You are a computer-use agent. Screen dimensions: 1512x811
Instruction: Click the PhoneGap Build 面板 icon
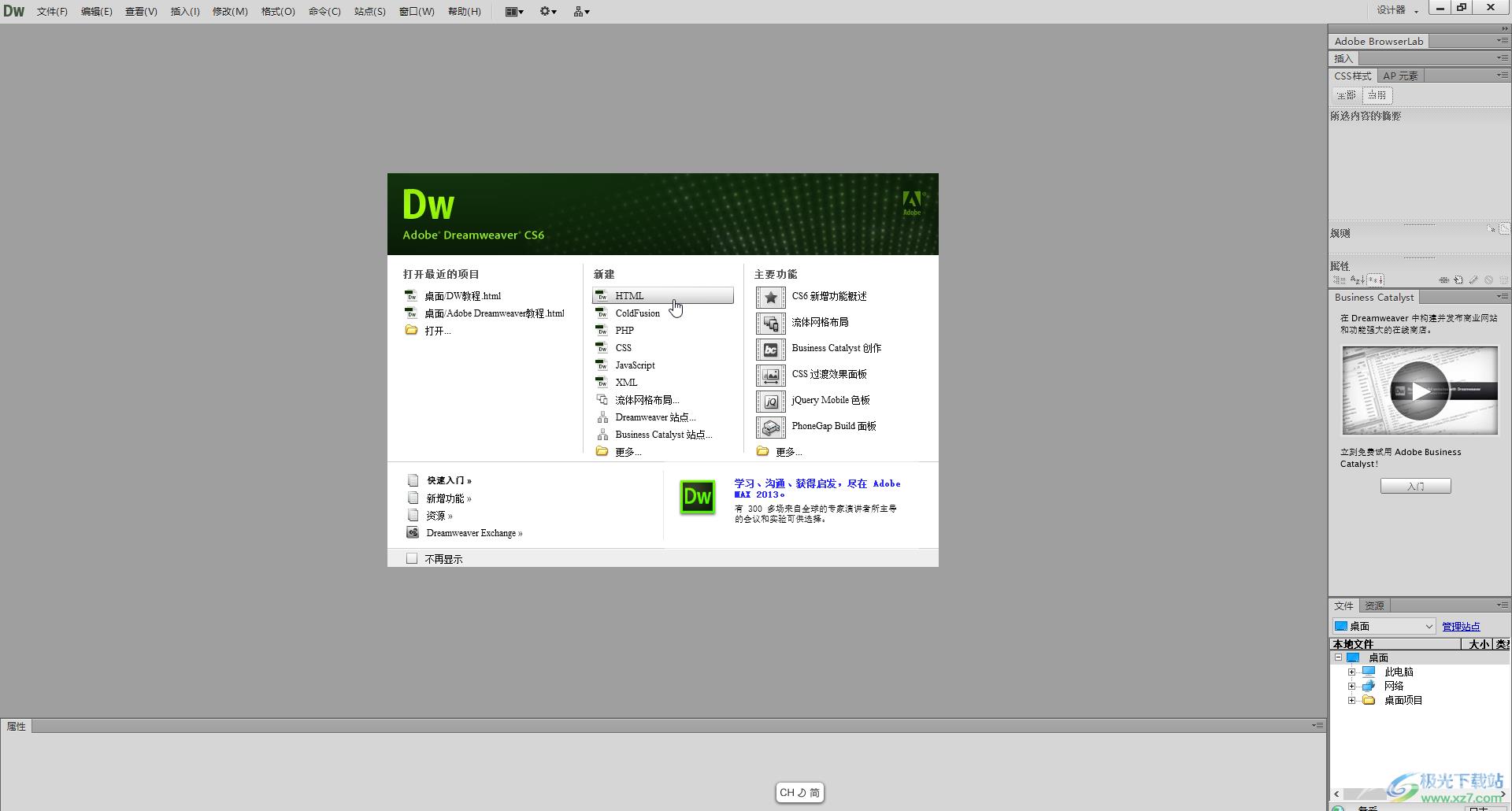(x=771, y=427)
